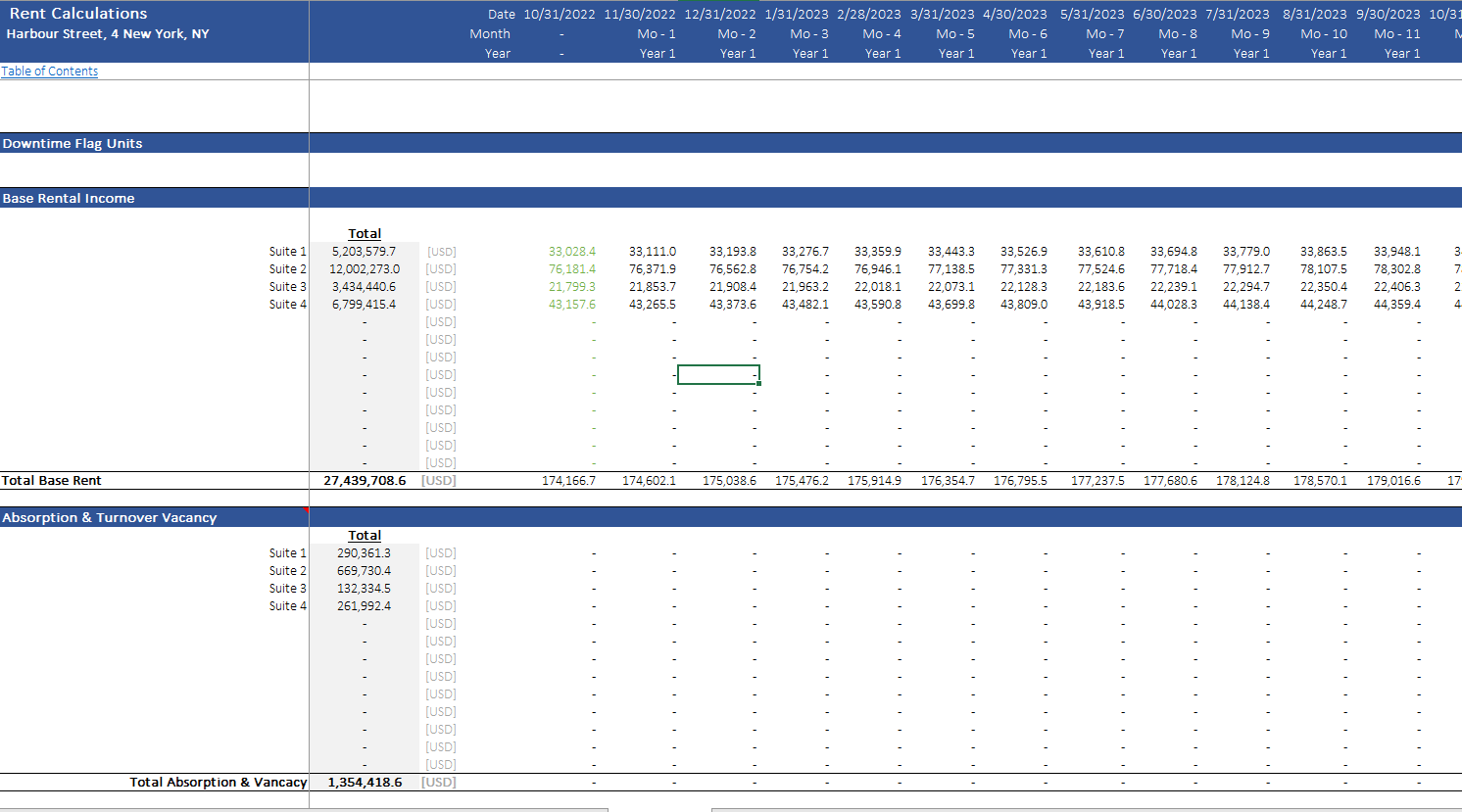
Task: Select the Rent Calculations title cell
Action: coord(78,14)
